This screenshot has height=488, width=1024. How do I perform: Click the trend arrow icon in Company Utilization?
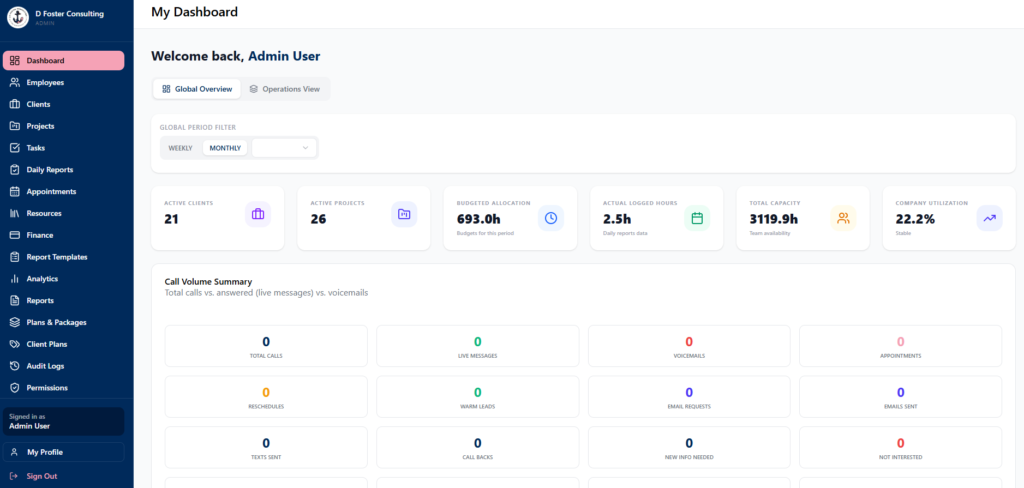pyautogui.click(x=989, y=218)
